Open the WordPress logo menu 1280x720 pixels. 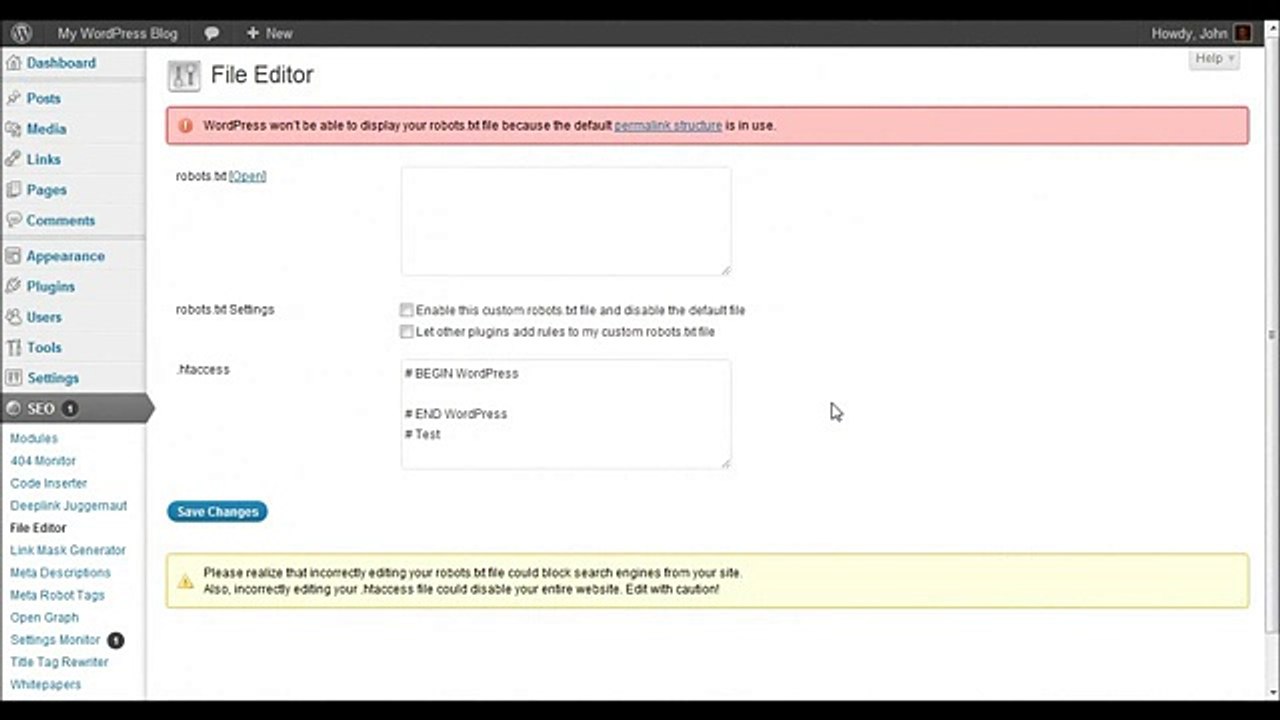[21, 33]
